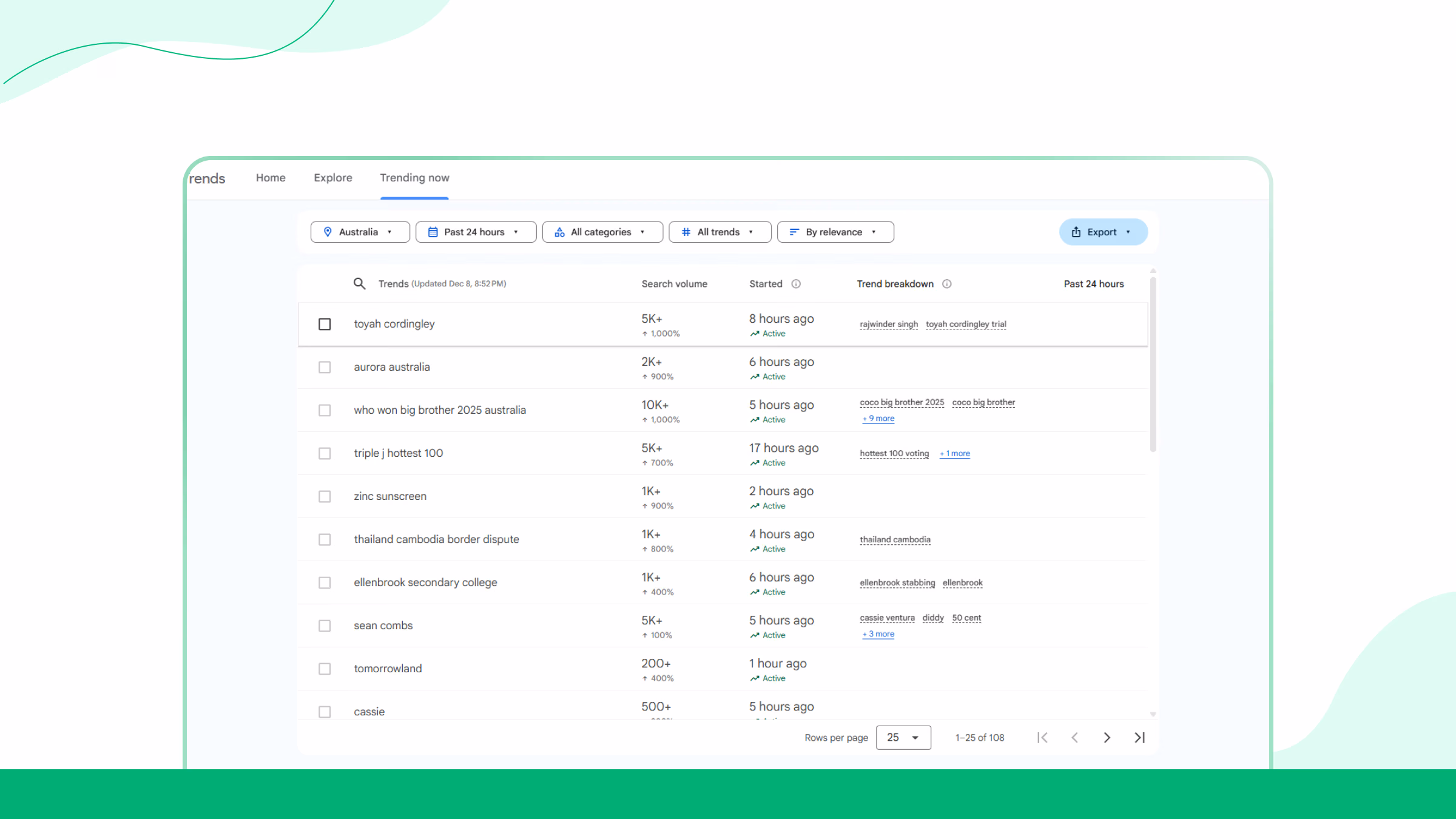Click the previous page arrow icon
The width and height of the screenshot is (1456, 819).
1074,738
